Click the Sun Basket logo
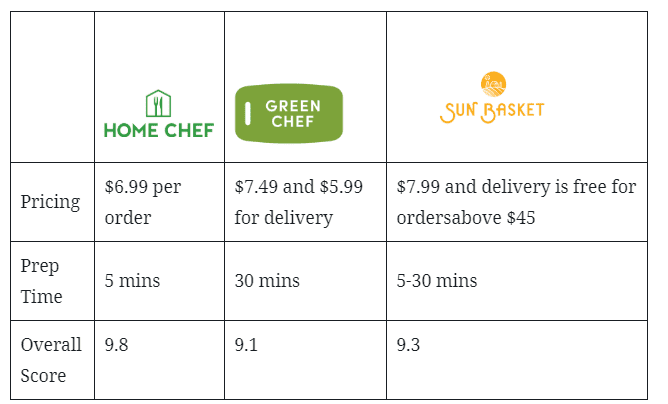This screenshot has height=404, width=668. [x=492, y=98]
